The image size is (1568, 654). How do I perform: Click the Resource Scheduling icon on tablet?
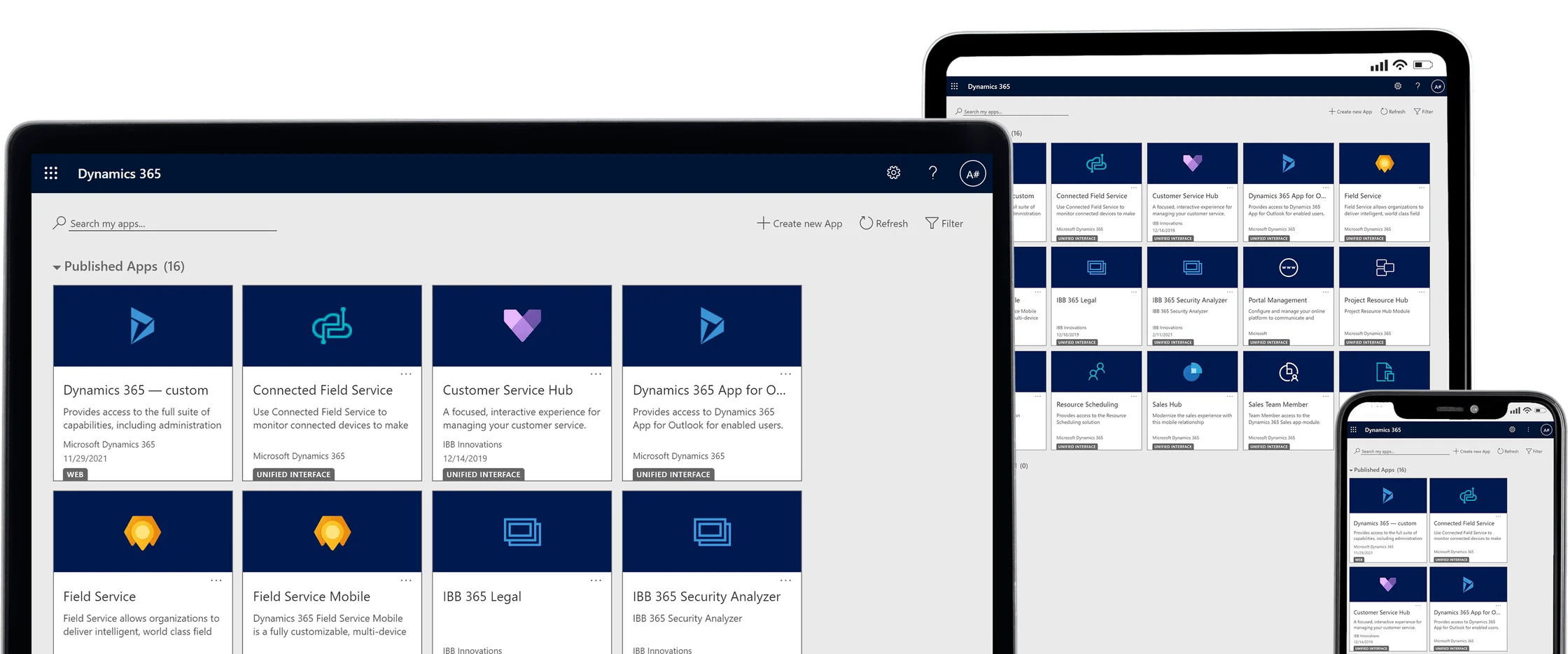point(1096,371)
